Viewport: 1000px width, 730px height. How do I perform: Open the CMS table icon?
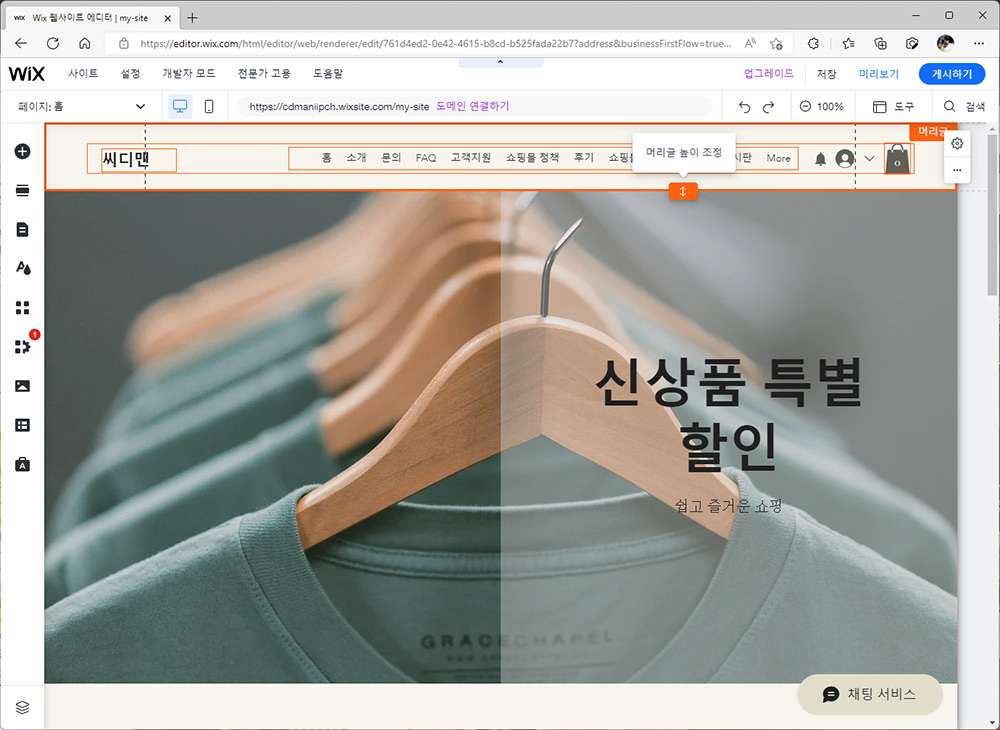(22, 425)
